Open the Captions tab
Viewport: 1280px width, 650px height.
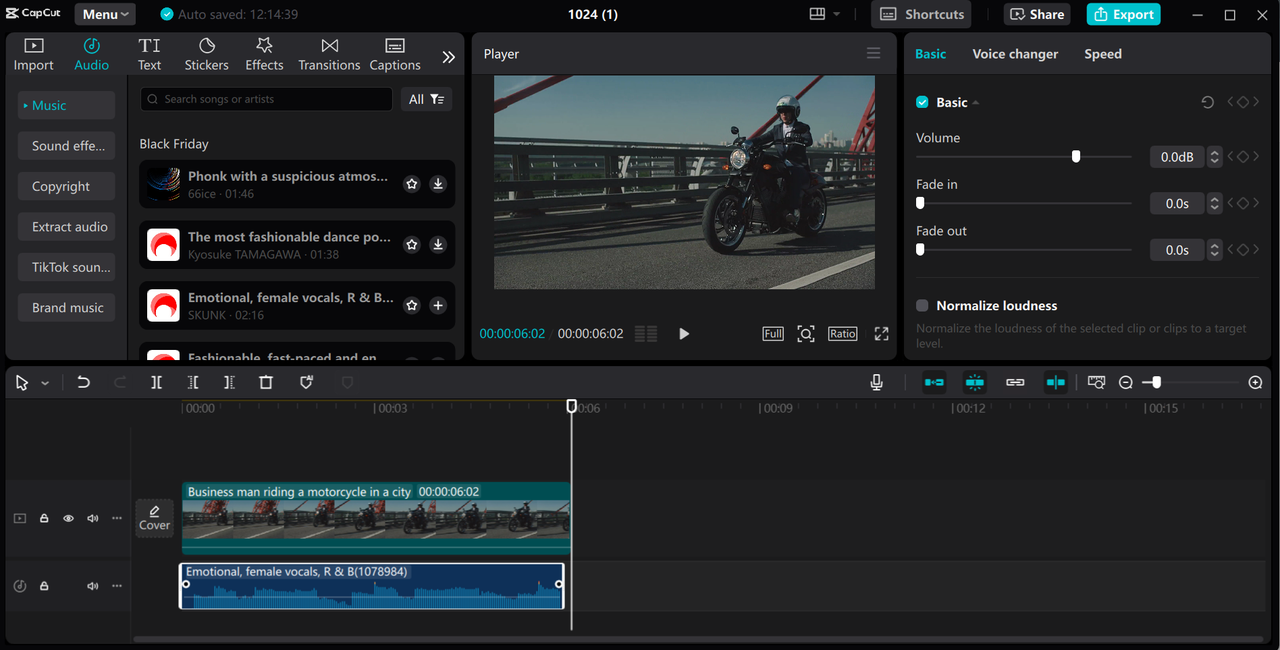395,54
